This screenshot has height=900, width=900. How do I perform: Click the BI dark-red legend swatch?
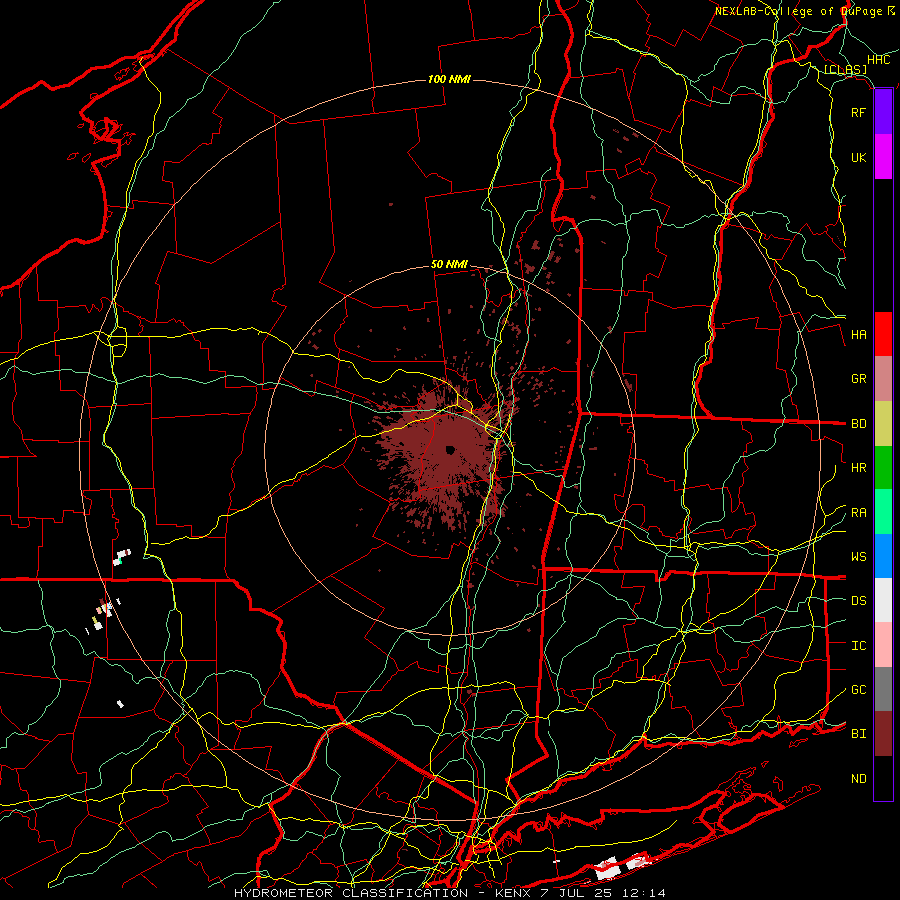(883, 734)
